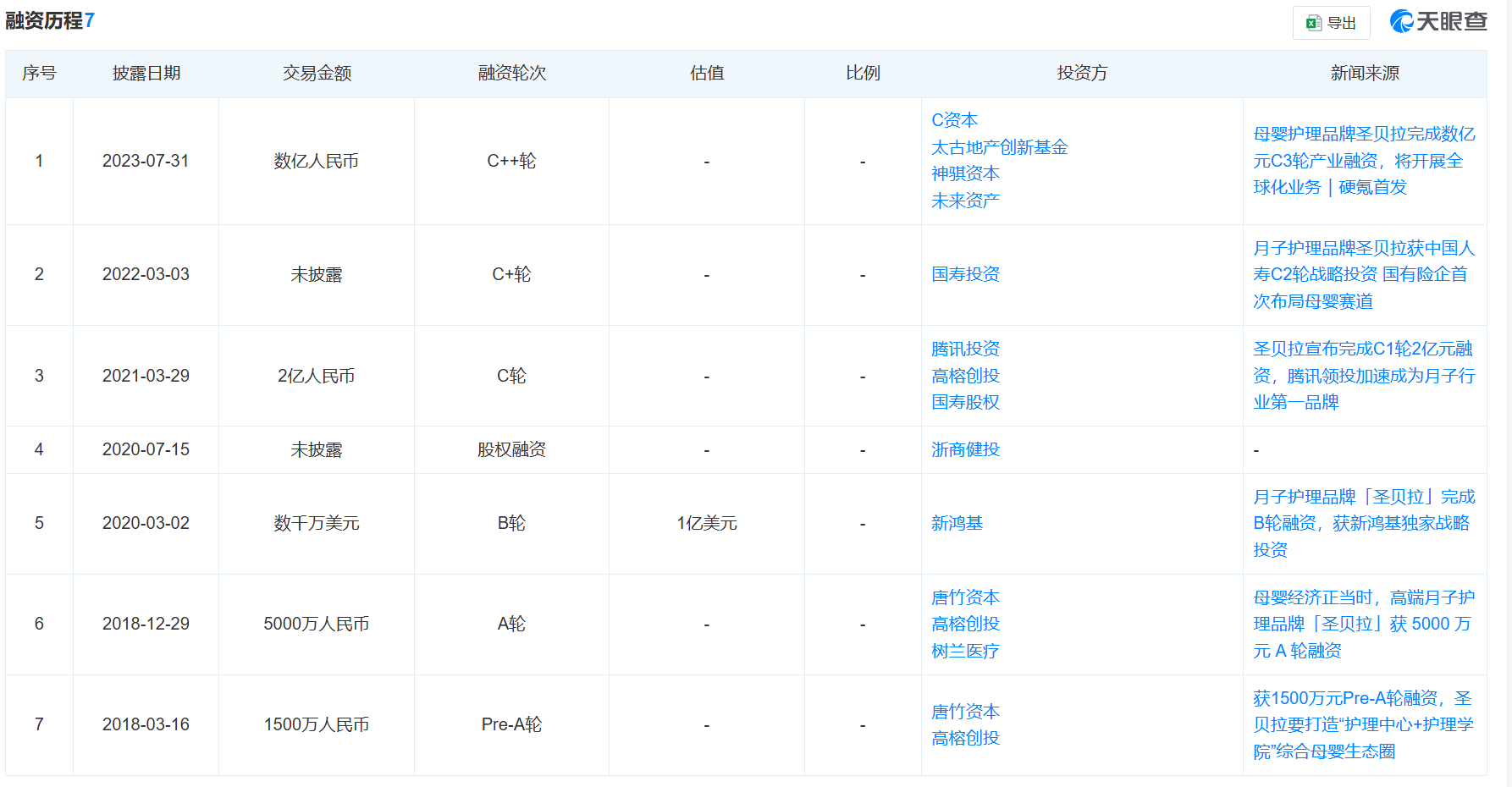
Task: Click the 导出 export button
Action: [x=1331, y=23]
